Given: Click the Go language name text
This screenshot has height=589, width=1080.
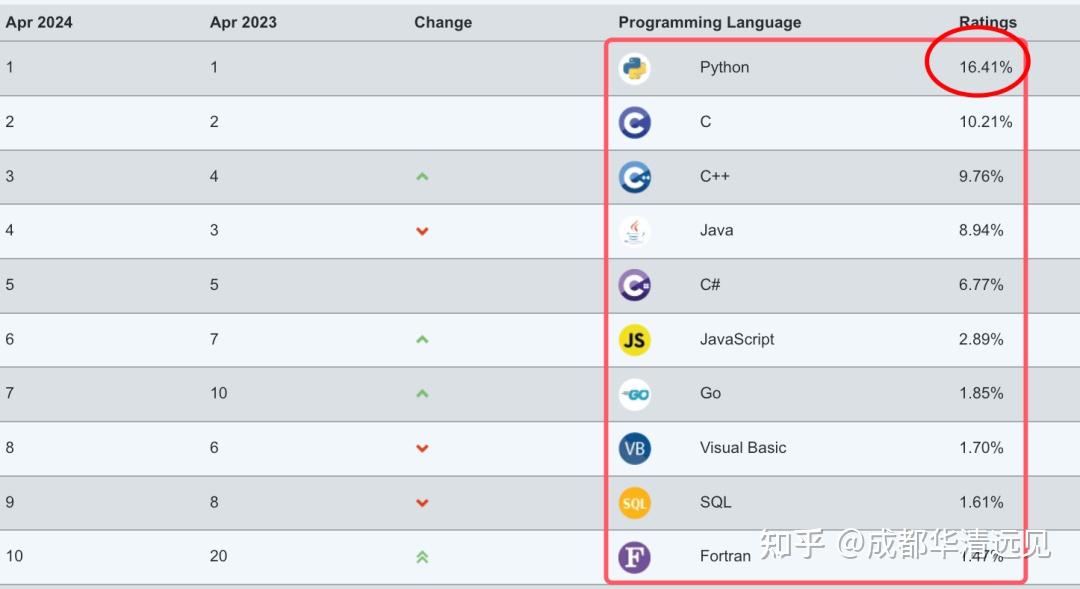Looking at the screenshot, I should pos(710,393).
